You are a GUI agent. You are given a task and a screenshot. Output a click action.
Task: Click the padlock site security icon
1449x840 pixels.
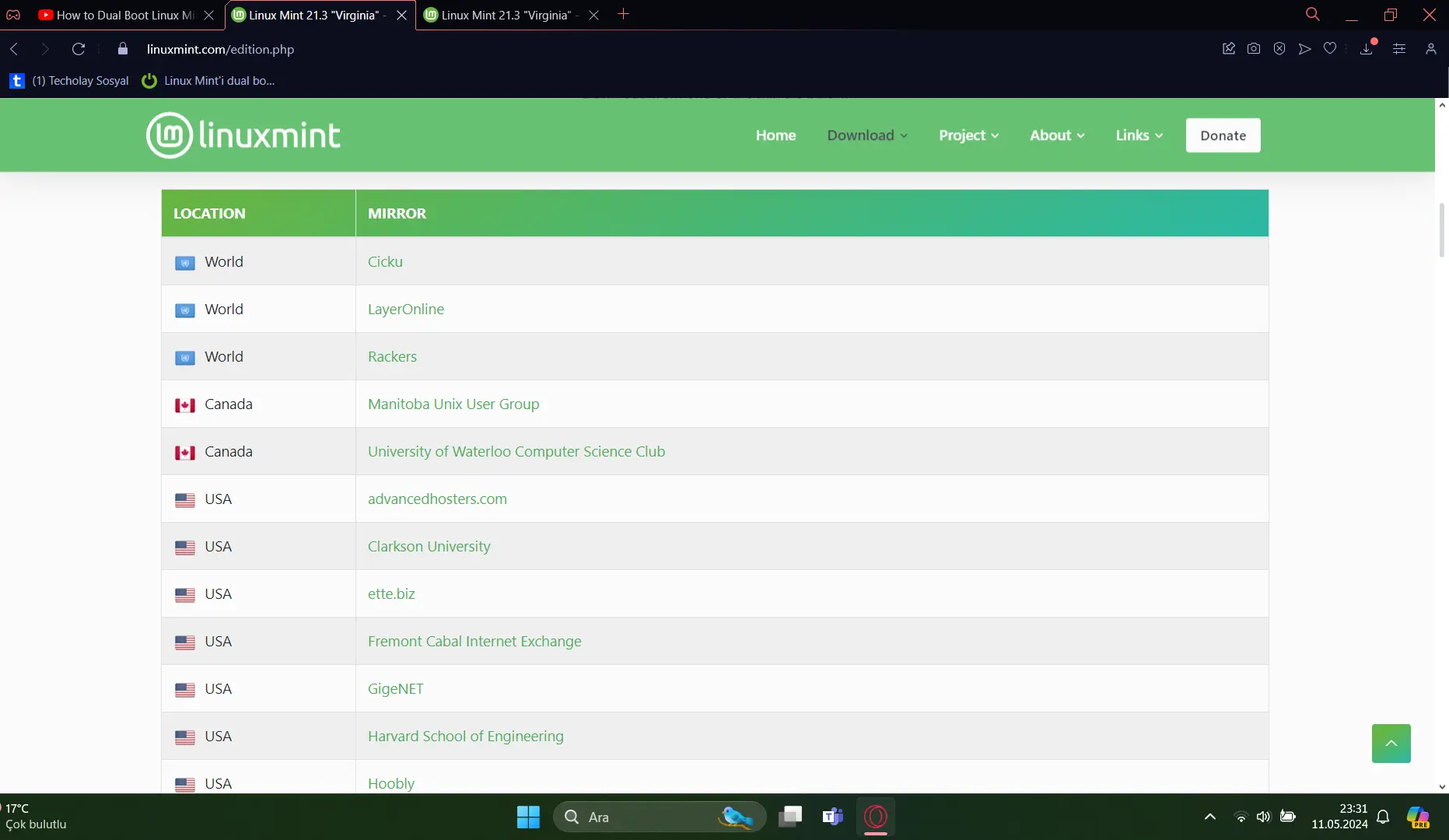(x=122, y=49)
